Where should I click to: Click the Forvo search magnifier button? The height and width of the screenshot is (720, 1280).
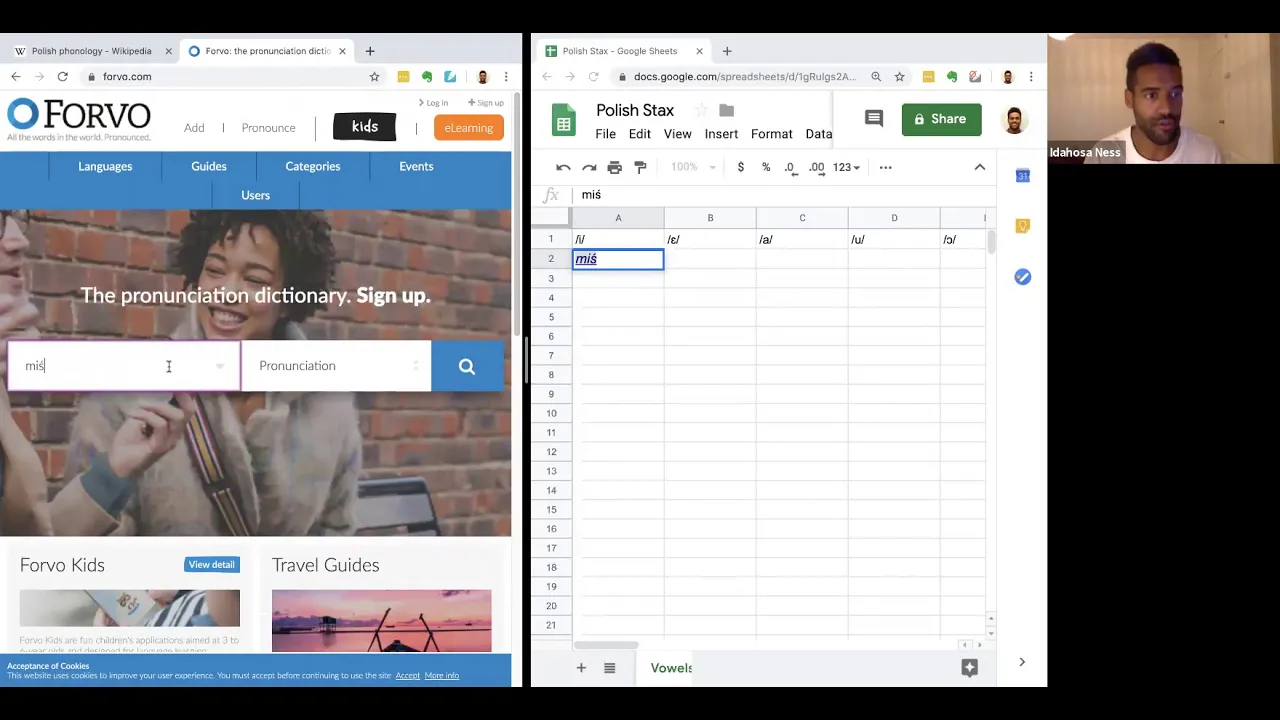(x=467, y=366)
